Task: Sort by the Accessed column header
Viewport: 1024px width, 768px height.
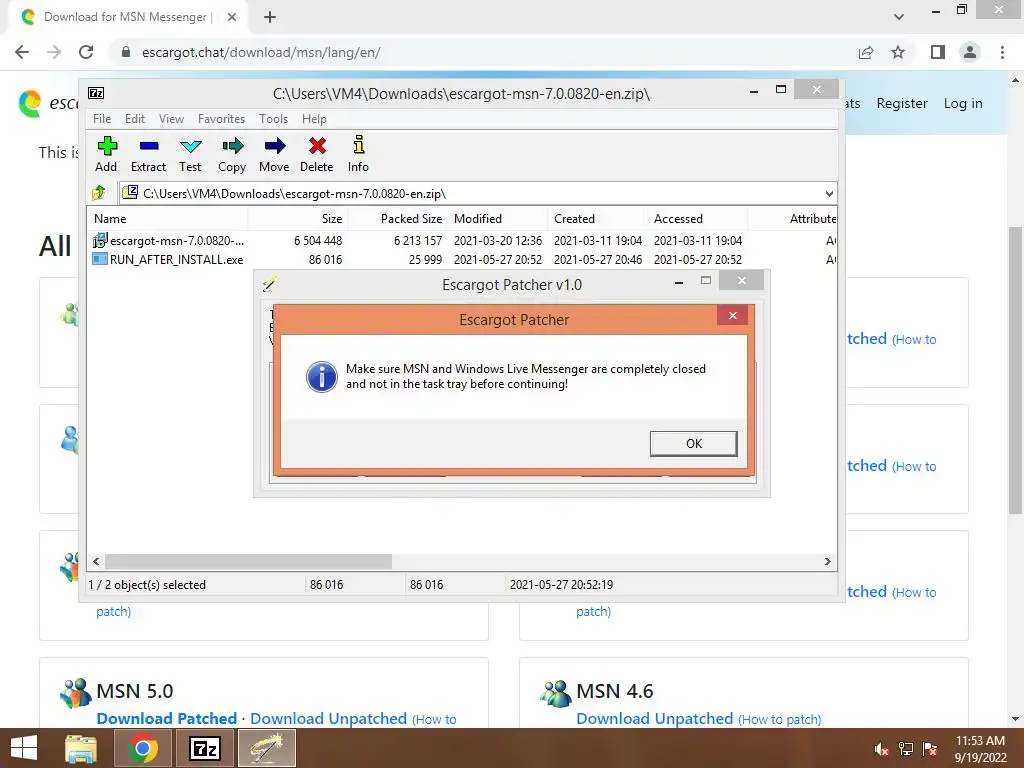Action: [697, 219]
